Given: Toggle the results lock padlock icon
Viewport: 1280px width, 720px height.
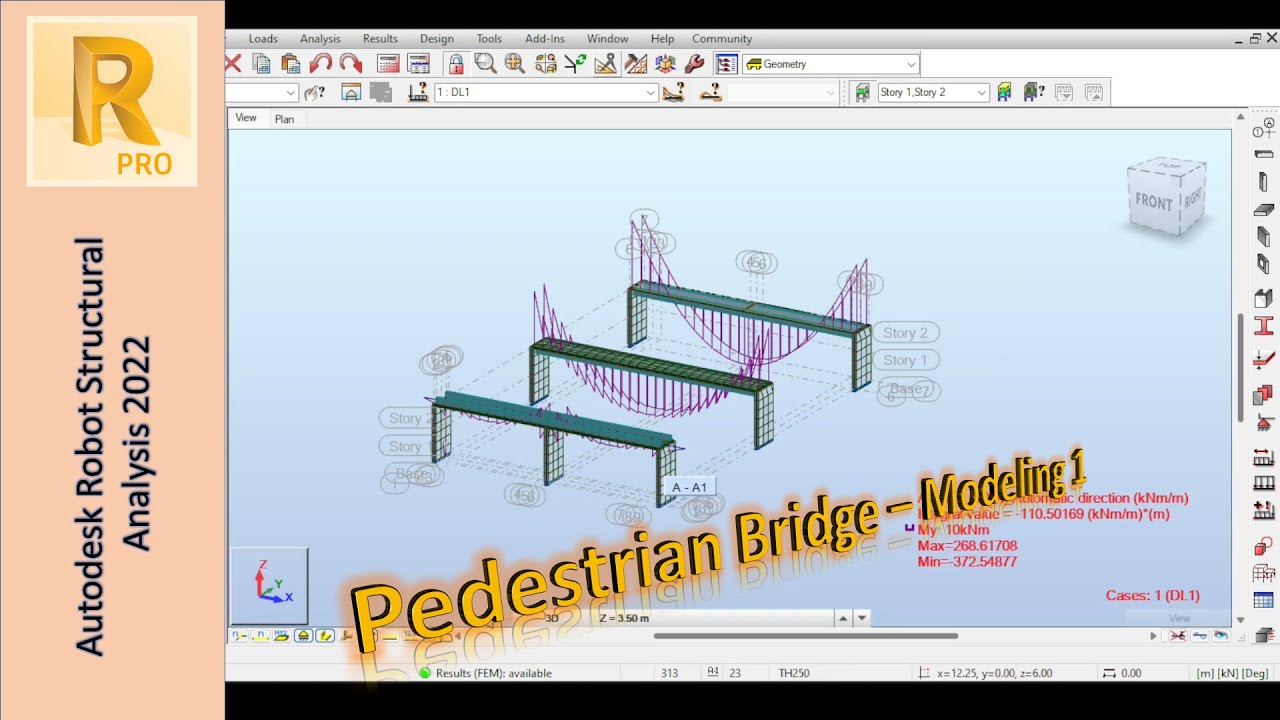Looking at the screenshot, I should click(x=456, y=64).
